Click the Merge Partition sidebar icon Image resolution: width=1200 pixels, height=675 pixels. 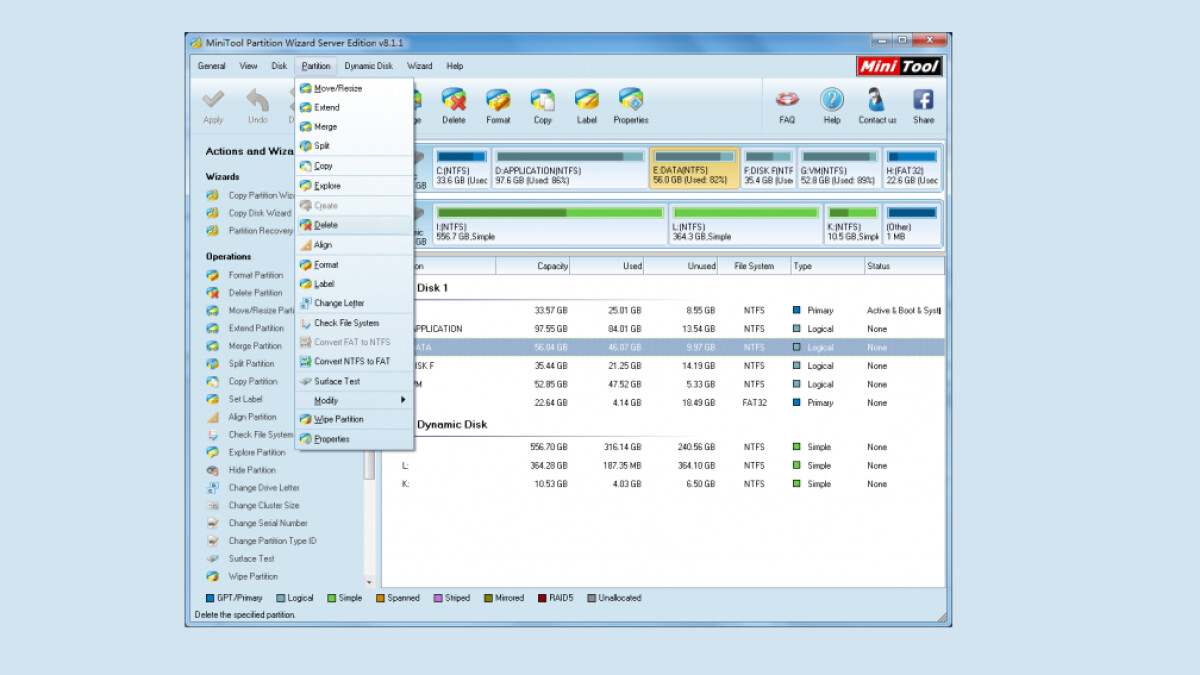pyautogui.click(x=213, y=346)
